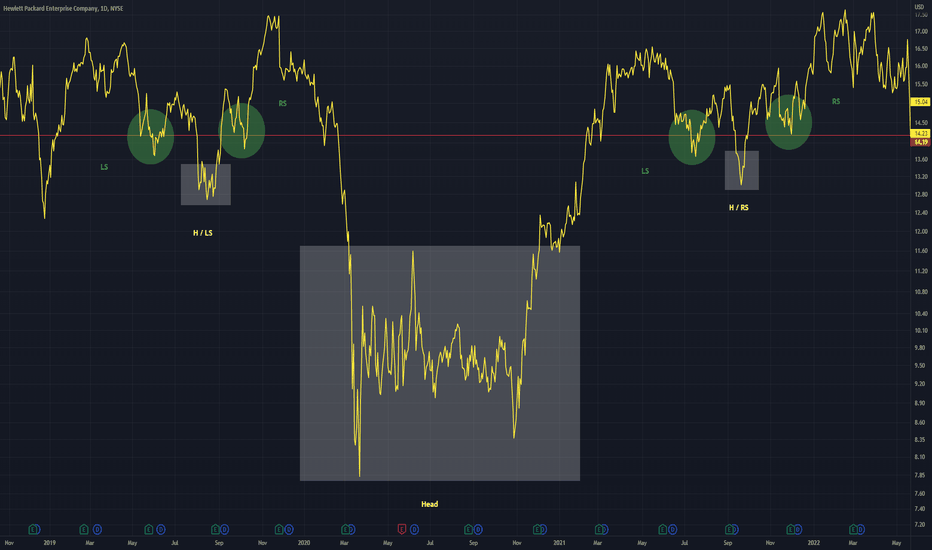The height and width of the screenshot is (550, 932).
Task: Click the red 14.19 price line tag
Action: click(x=921, y=142)
